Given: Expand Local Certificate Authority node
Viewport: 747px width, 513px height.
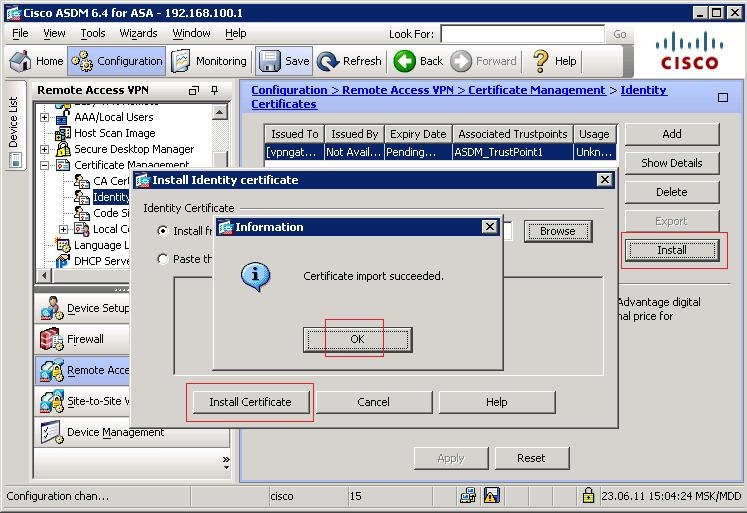Looking at the screenshot, I should pyautogui.click(x=63, y=229).
